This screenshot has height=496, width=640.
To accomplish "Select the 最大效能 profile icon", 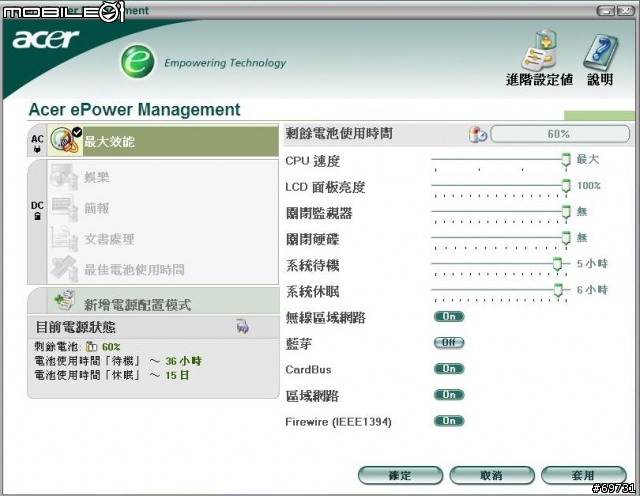I will [x=65, y=140].
